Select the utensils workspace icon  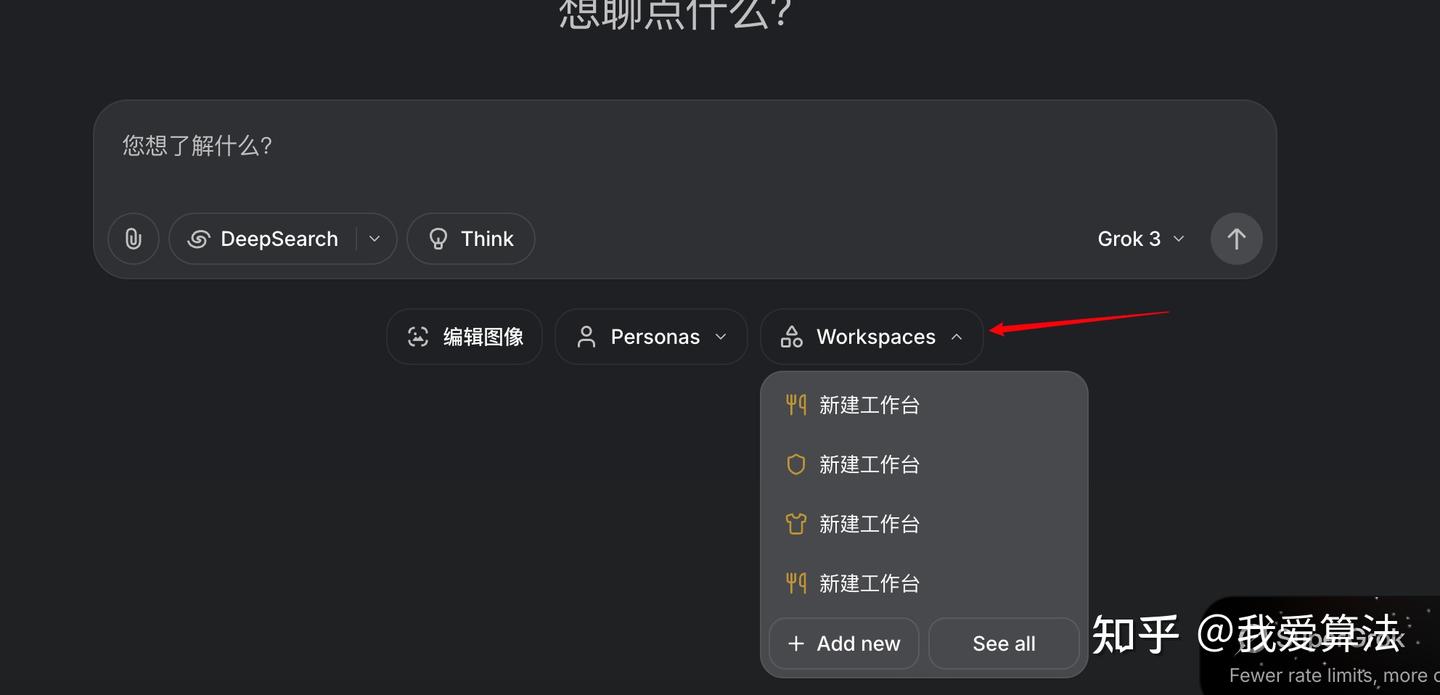point(795,404)
